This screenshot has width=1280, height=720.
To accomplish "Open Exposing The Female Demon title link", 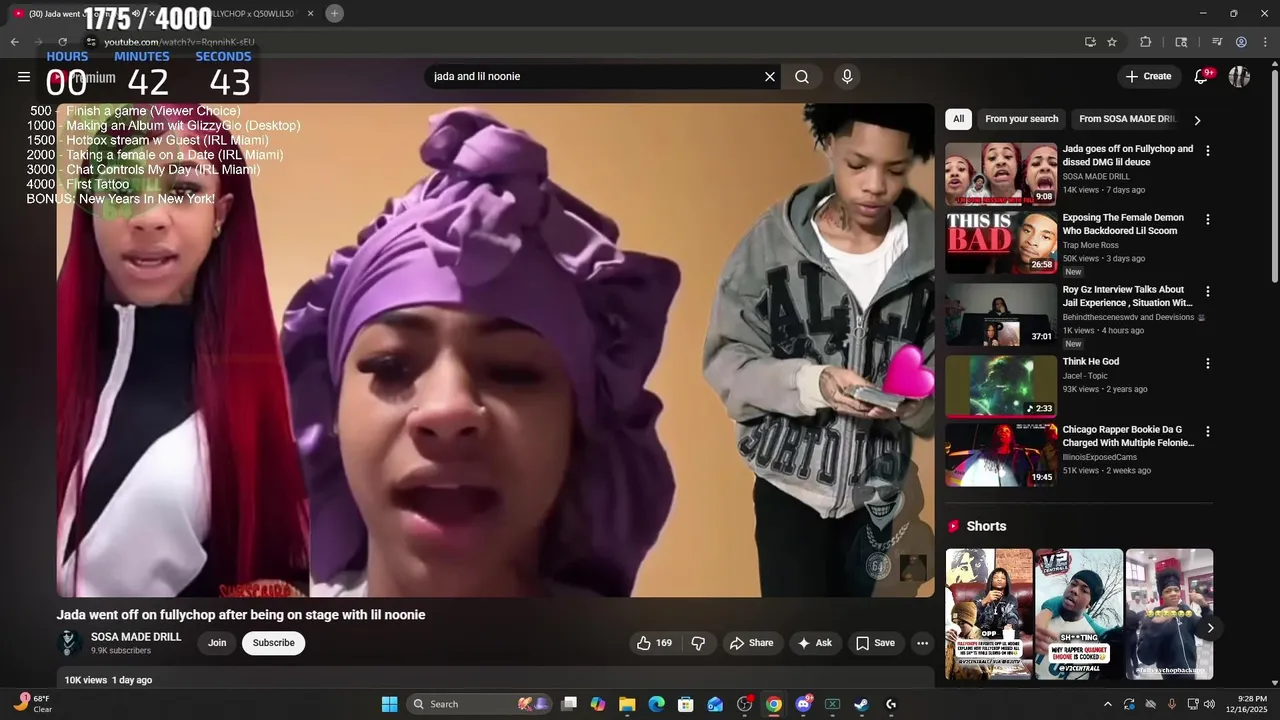I will (x=1123, y=224).
